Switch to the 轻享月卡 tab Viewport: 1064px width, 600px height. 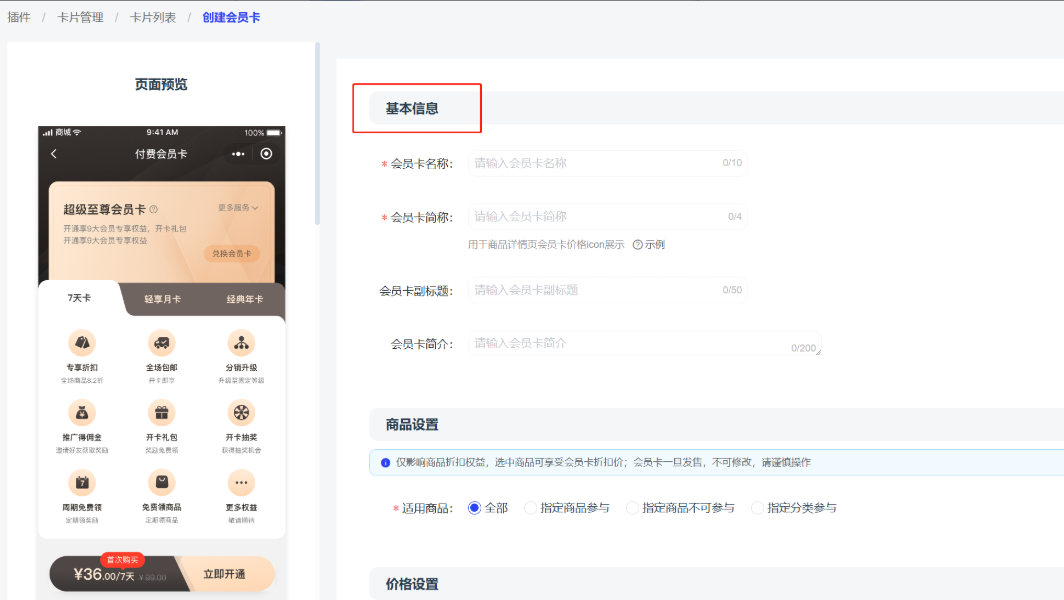(163, 299)
